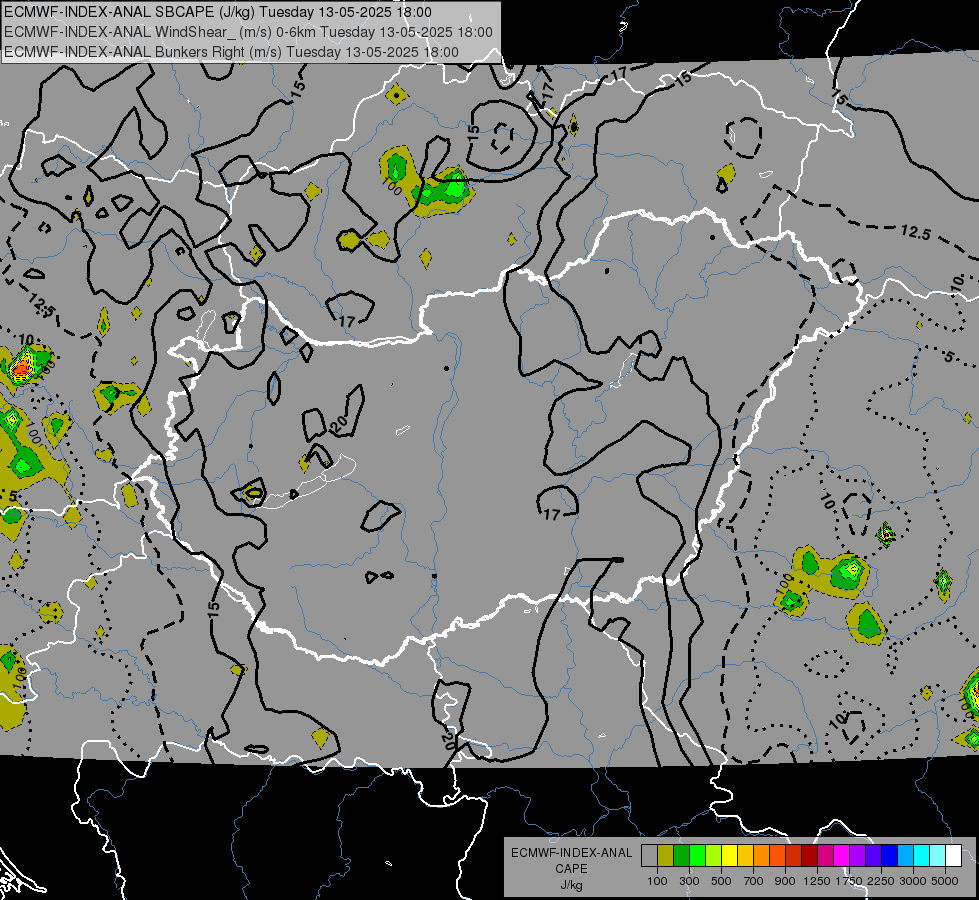Click the legend value 300
The width and height of the screenshot is (979, 900).
(689, 881)
